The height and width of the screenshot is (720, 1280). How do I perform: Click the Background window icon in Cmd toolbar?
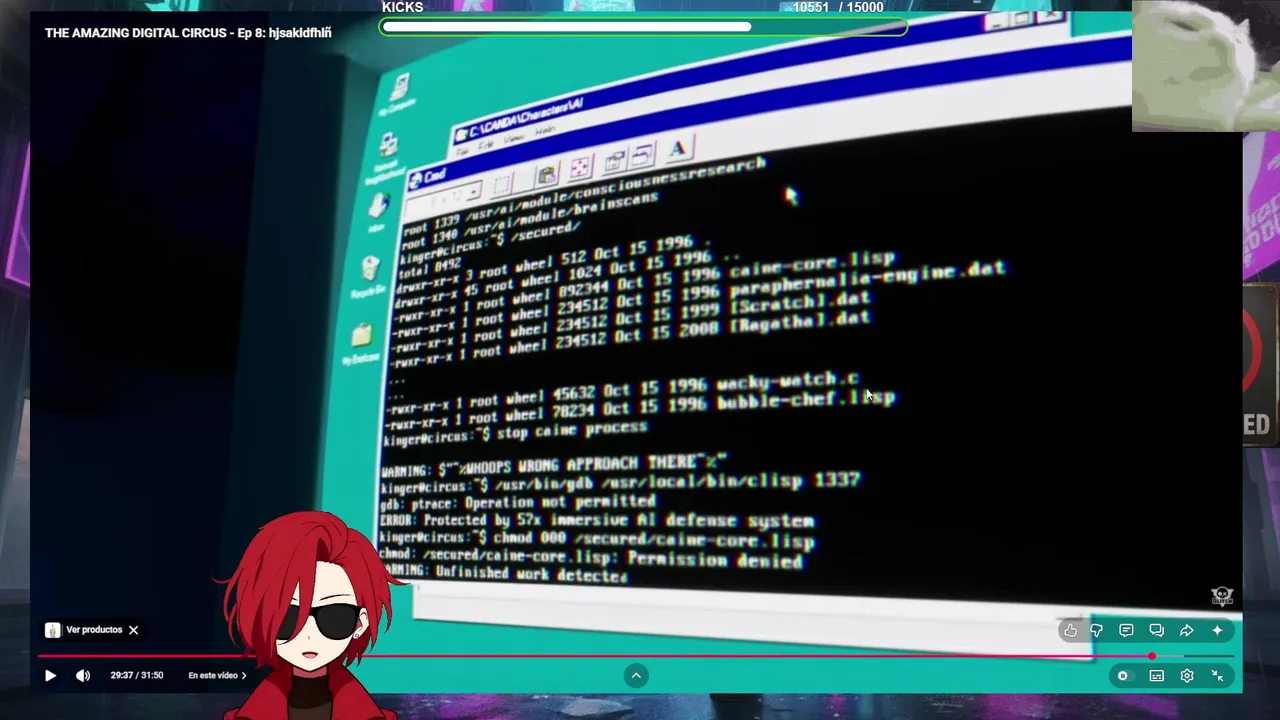643,155
